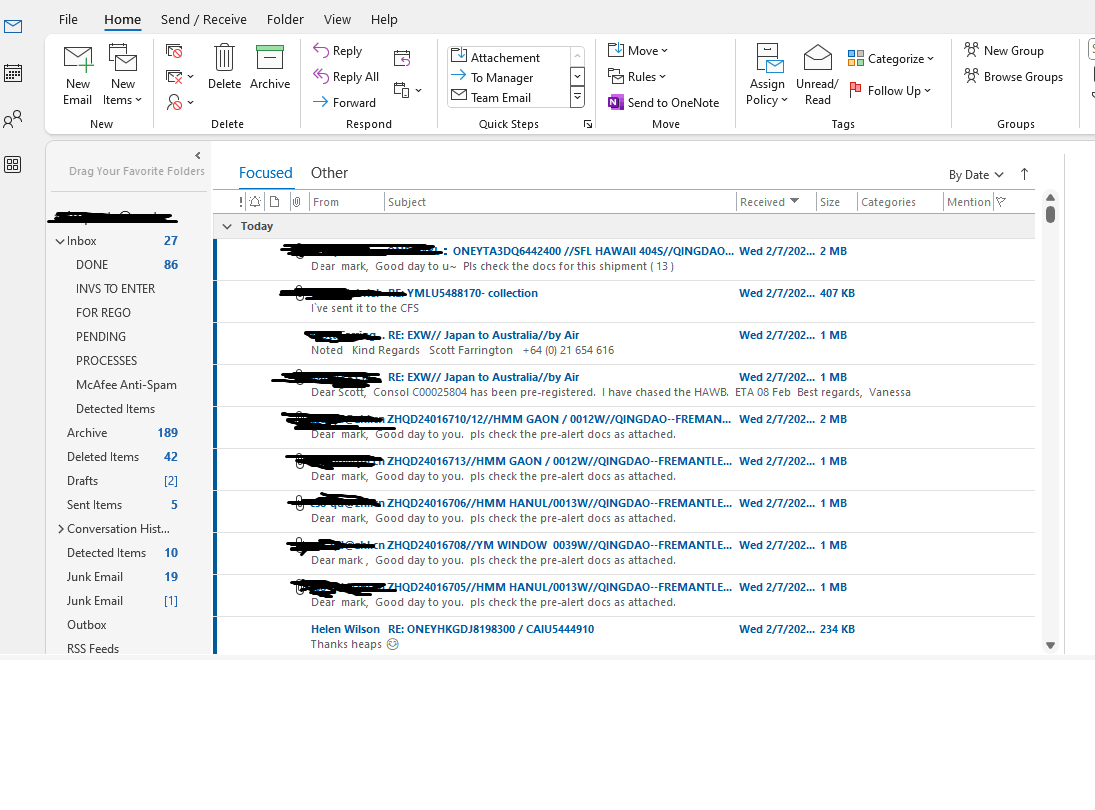Open Assign Policy menu

(x=767, y=75)
